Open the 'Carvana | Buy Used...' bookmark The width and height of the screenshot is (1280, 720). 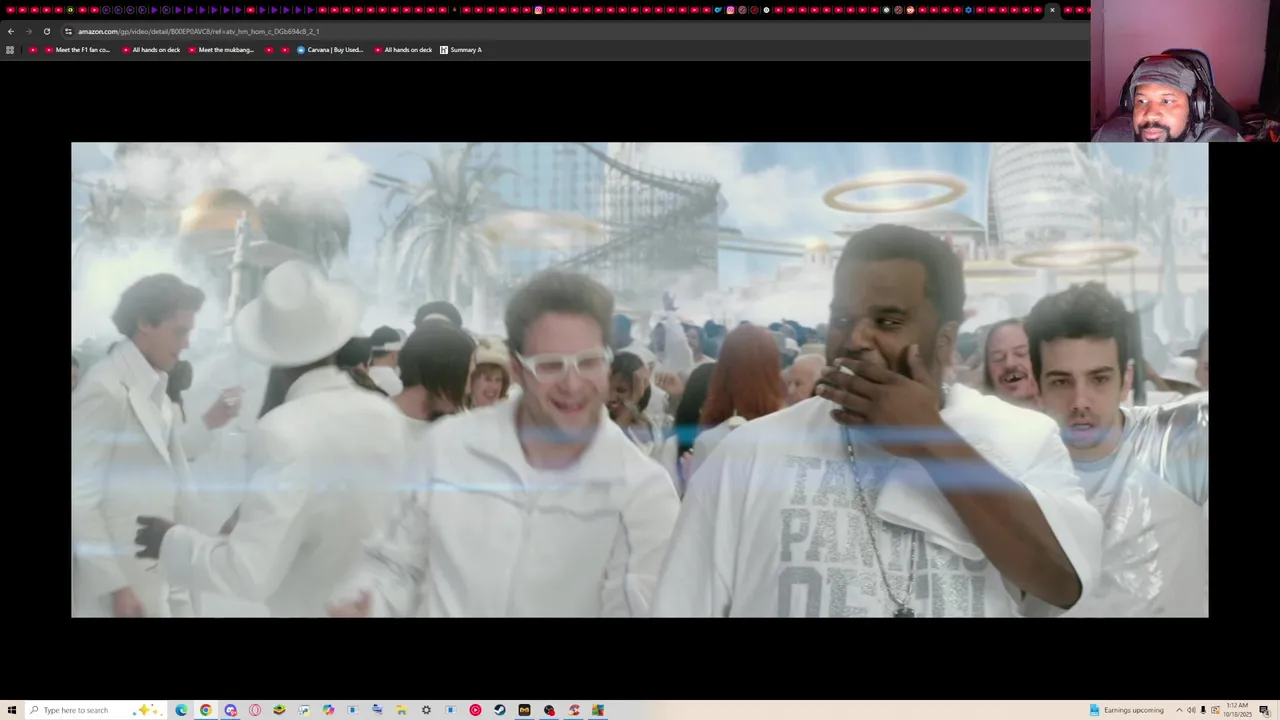(x=330, y=50)
